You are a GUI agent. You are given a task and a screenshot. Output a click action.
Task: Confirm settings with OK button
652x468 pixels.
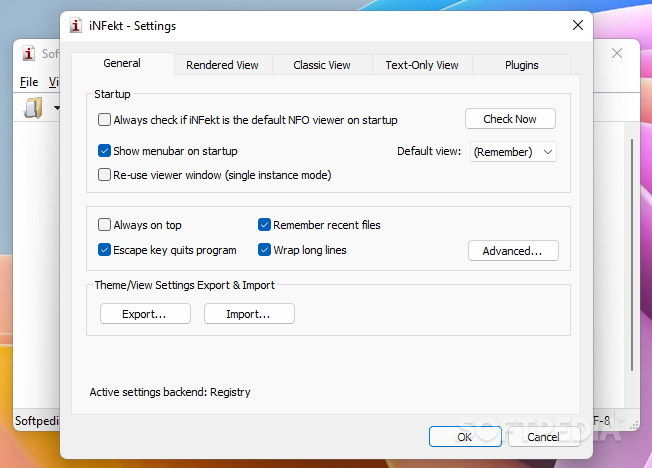coord(465,437)
